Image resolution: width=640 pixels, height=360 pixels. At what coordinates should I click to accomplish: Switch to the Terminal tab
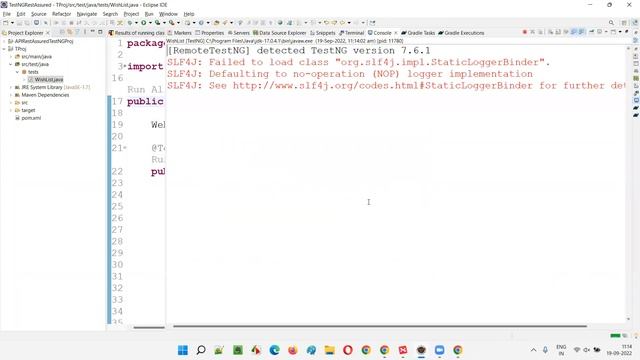tap(352, 33)
